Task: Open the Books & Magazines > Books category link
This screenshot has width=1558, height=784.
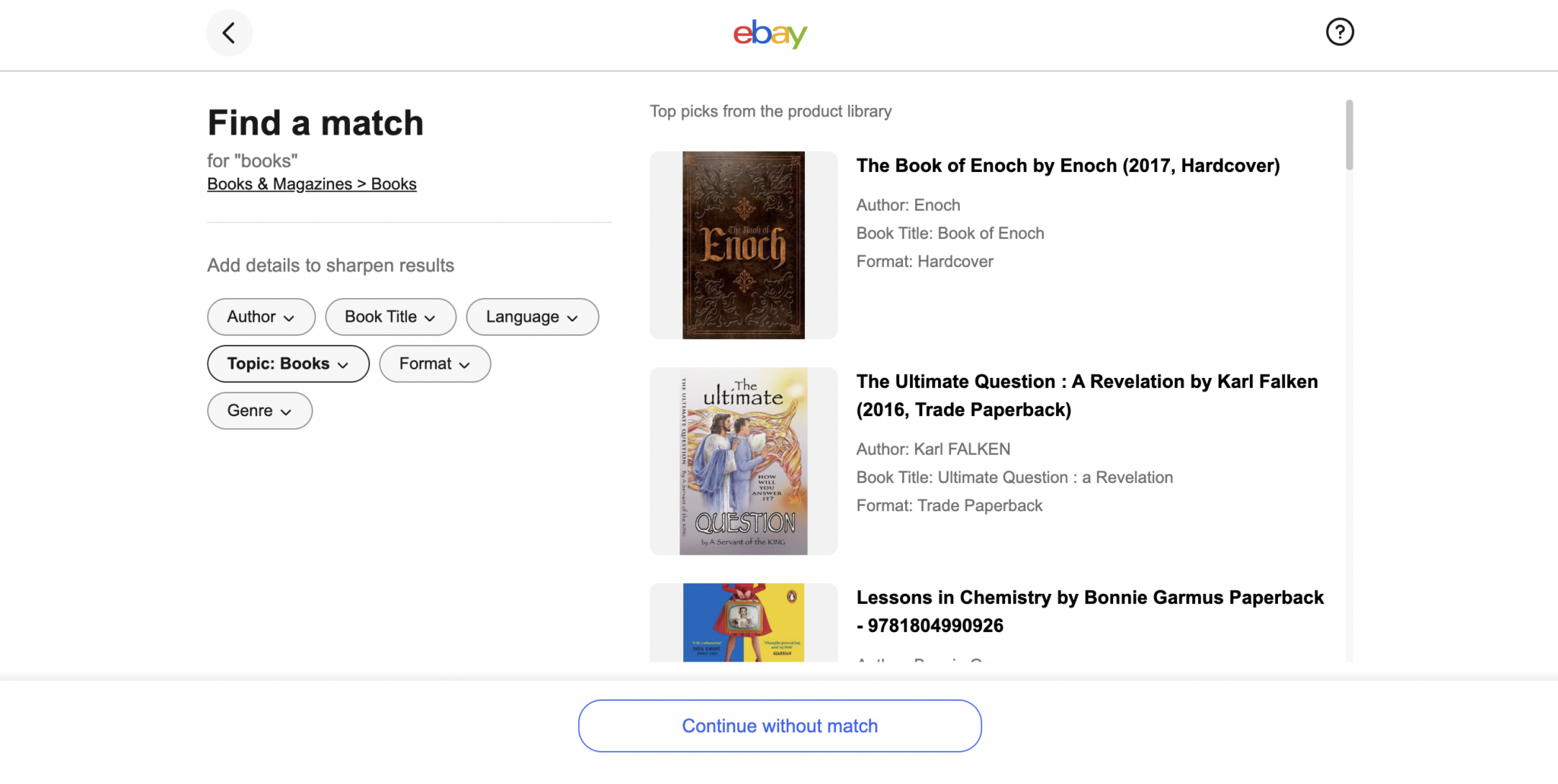Action: pos(311,183)
